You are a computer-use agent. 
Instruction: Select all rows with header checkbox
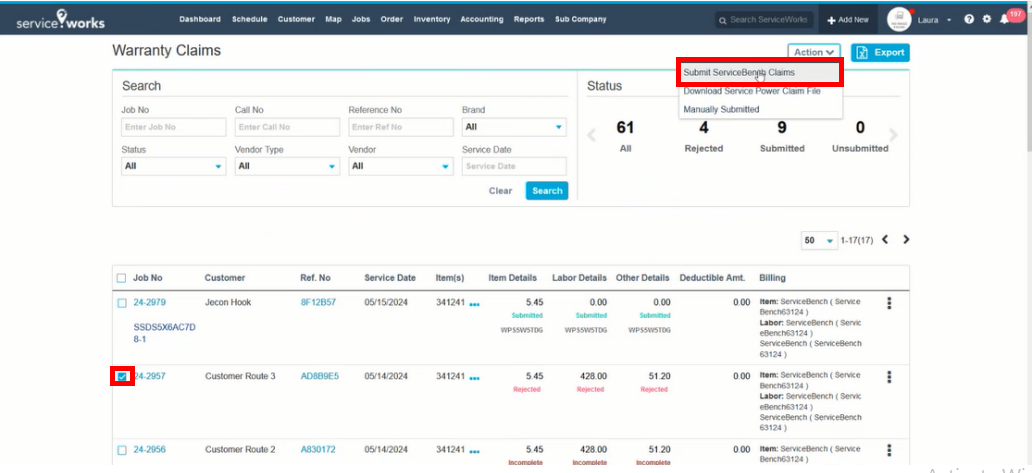pos(121,278)
